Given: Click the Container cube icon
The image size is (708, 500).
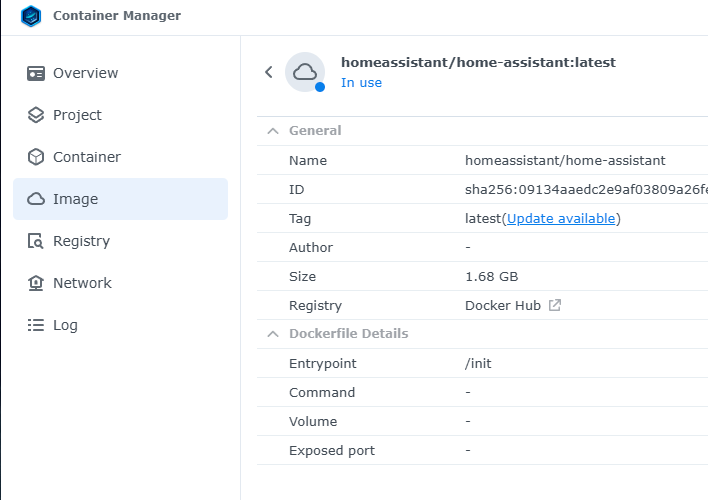Looking at the screenshot, I should coord(36,157).
